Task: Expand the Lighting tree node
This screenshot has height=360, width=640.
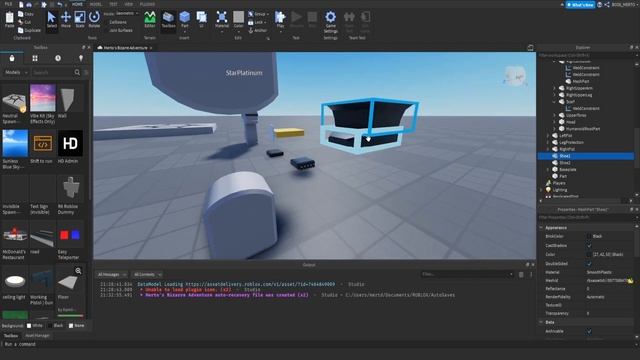Action: click(542, 190)
